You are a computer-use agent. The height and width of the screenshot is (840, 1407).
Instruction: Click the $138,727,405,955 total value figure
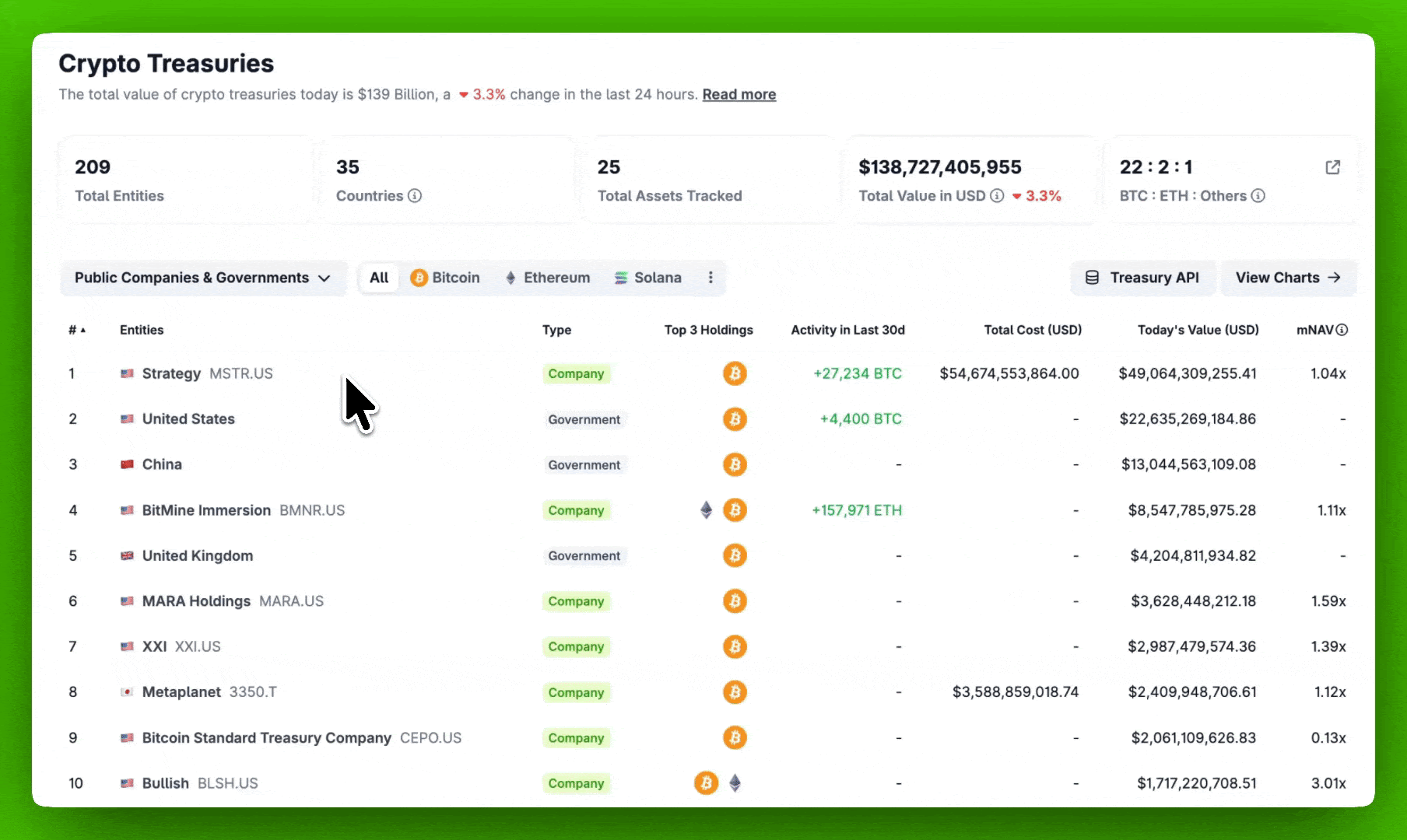(x=940, y=167)
